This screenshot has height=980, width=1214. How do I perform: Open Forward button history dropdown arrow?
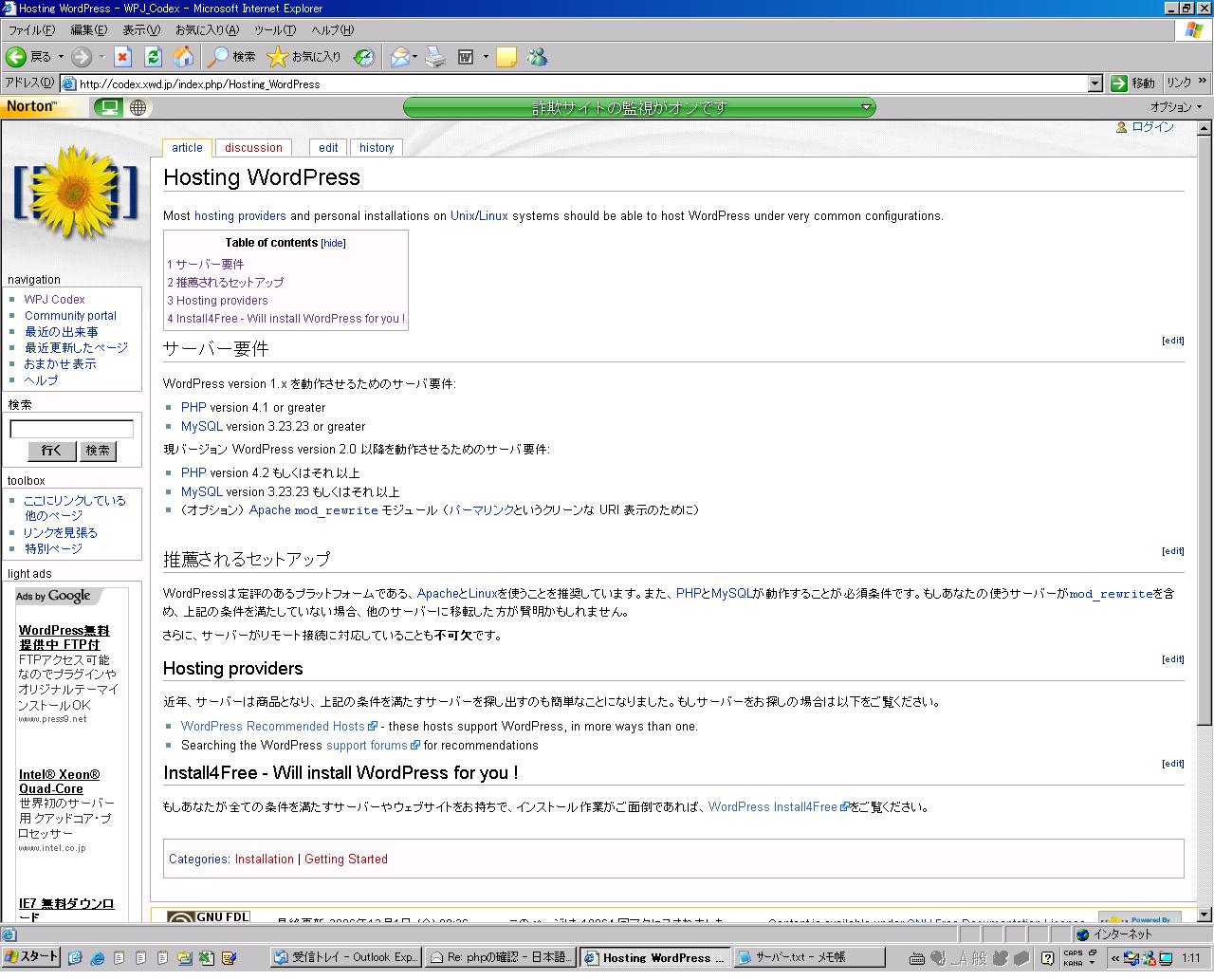[101, 57]
